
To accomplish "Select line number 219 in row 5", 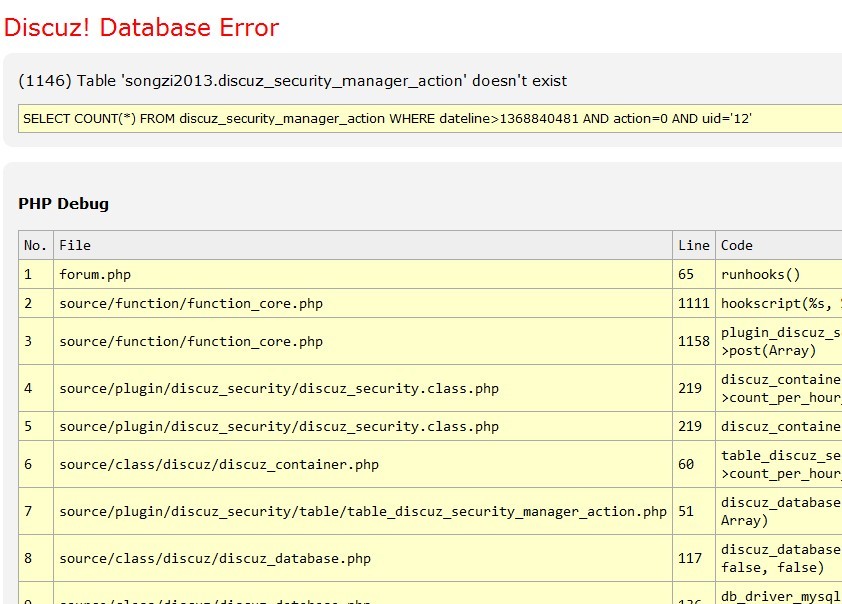I will (x=694, y=426).
